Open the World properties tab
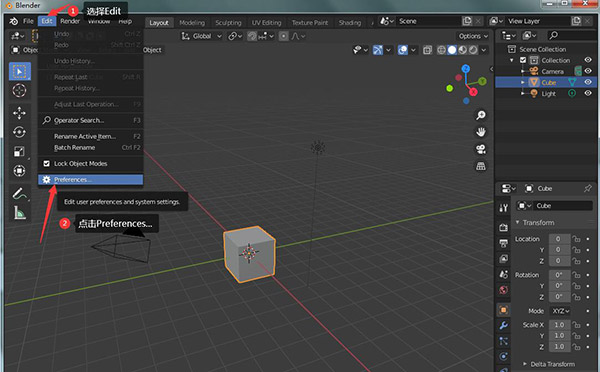 tap(504, 290)
